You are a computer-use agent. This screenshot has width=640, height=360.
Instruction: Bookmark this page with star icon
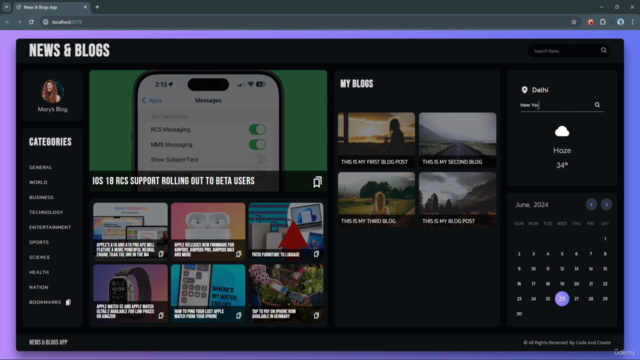pos(574,22)
